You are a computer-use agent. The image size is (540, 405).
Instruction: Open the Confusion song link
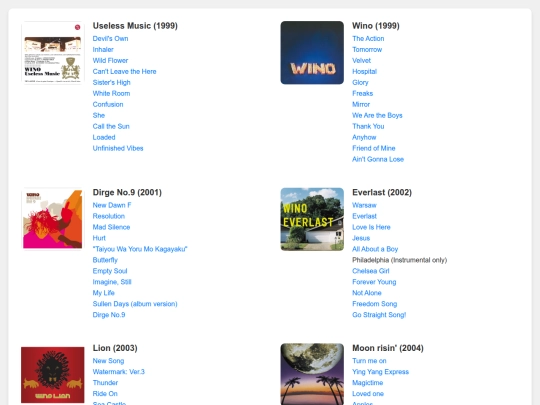click(108, 104)
